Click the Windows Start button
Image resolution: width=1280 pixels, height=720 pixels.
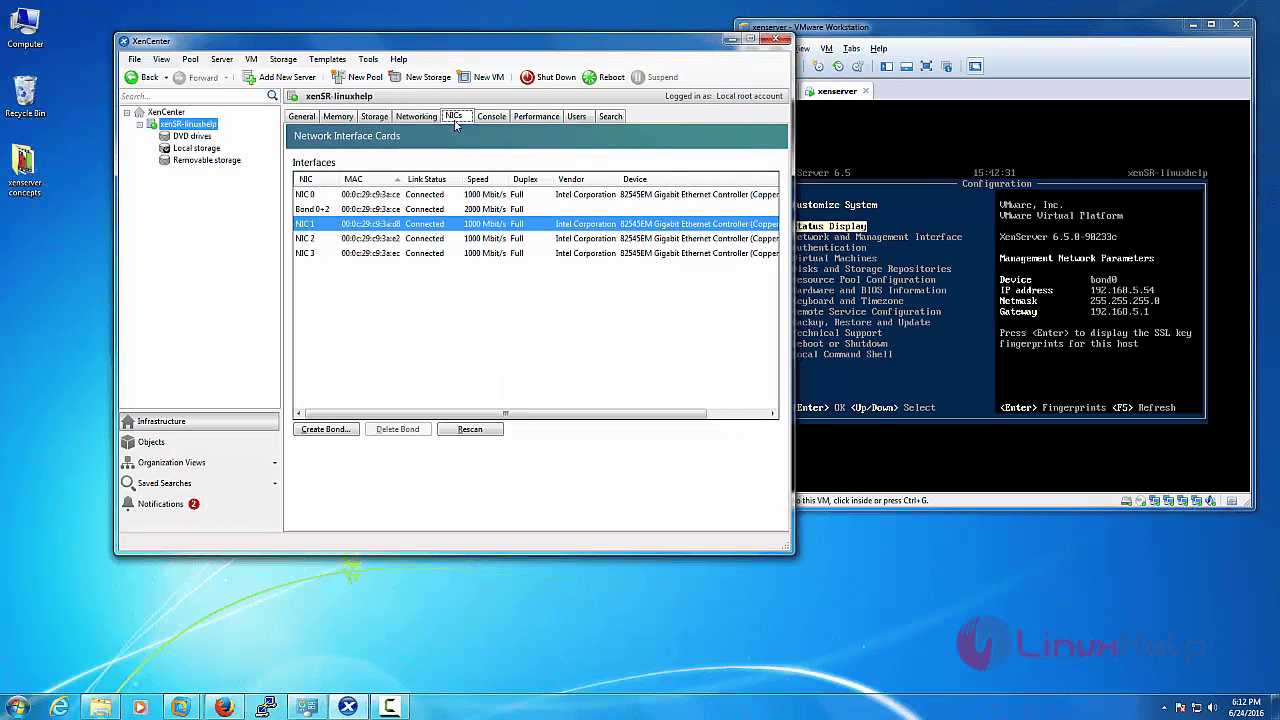click(20, 707)
